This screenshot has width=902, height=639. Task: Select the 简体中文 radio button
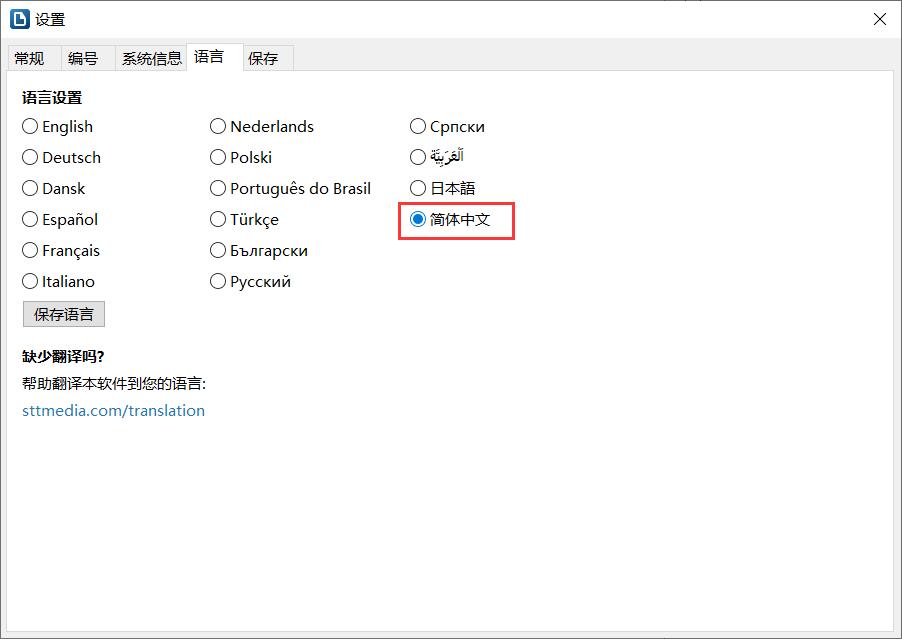[450, 220]
